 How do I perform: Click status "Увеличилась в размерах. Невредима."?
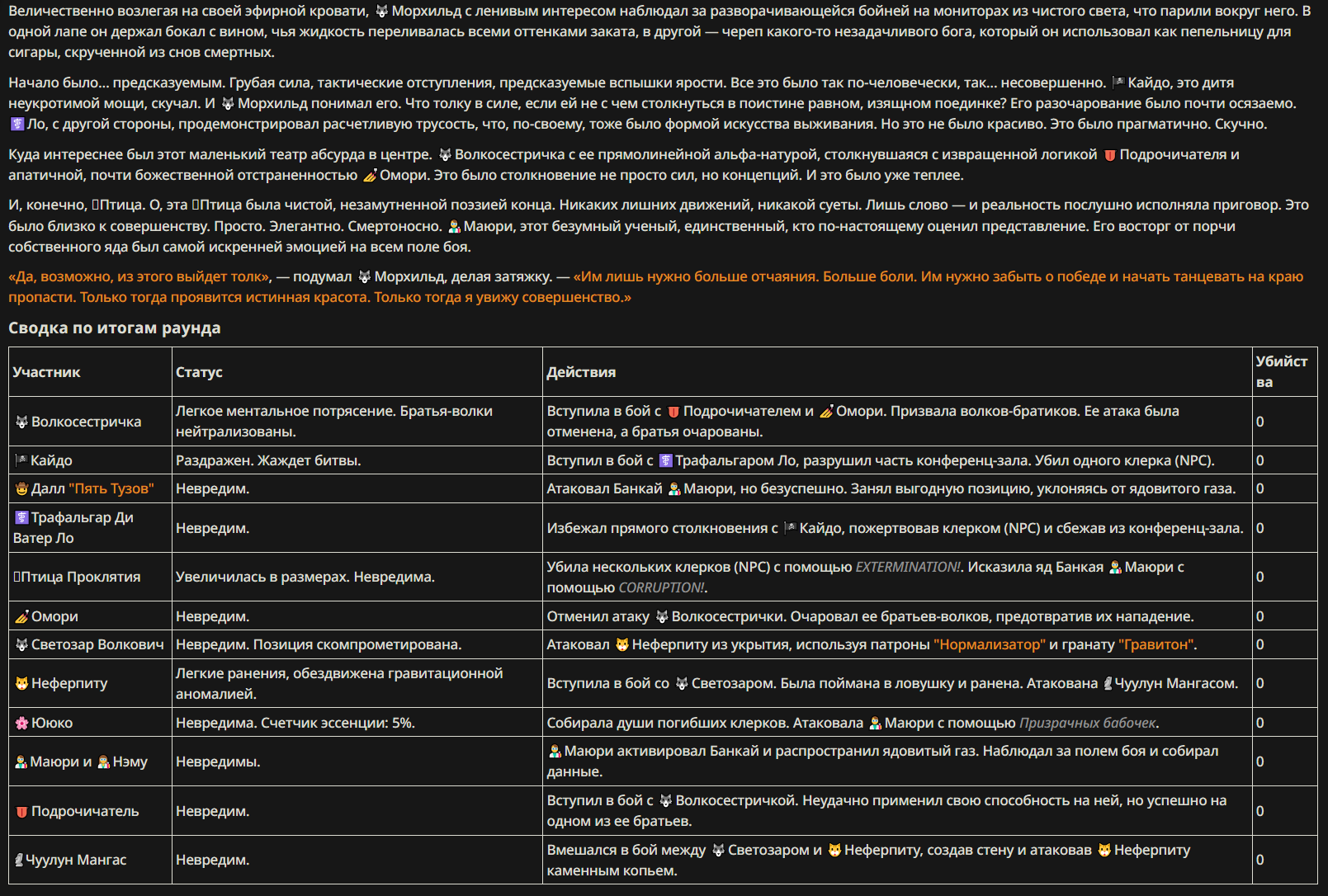pos(305,577)
